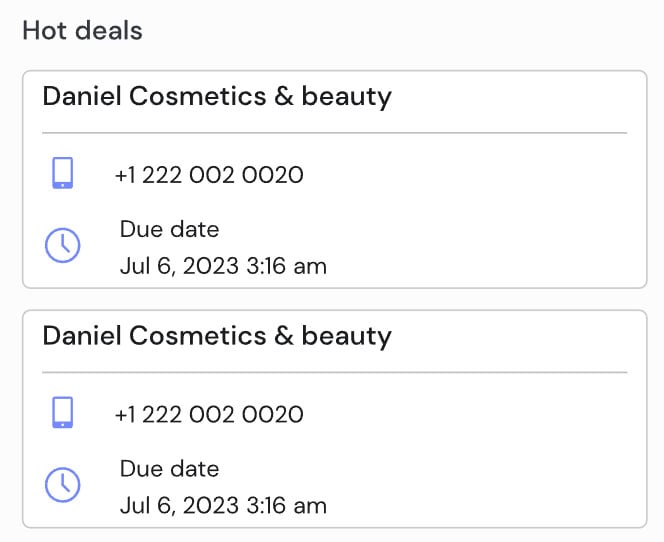The width and height of the screenshot is (664, 542).
Task: Click the divider line in second deal card
Action: tap(335, 373)
